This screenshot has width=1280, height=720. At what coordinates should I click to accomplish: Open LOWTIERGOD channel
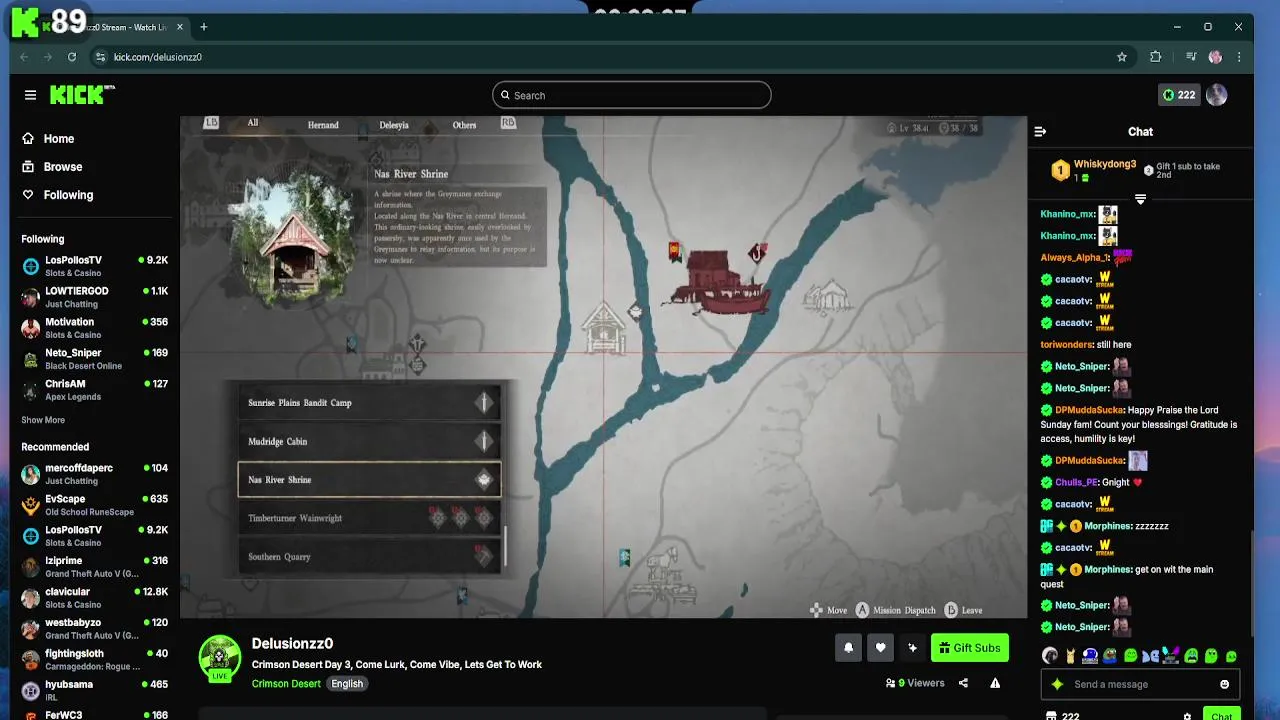pos(95,297)
